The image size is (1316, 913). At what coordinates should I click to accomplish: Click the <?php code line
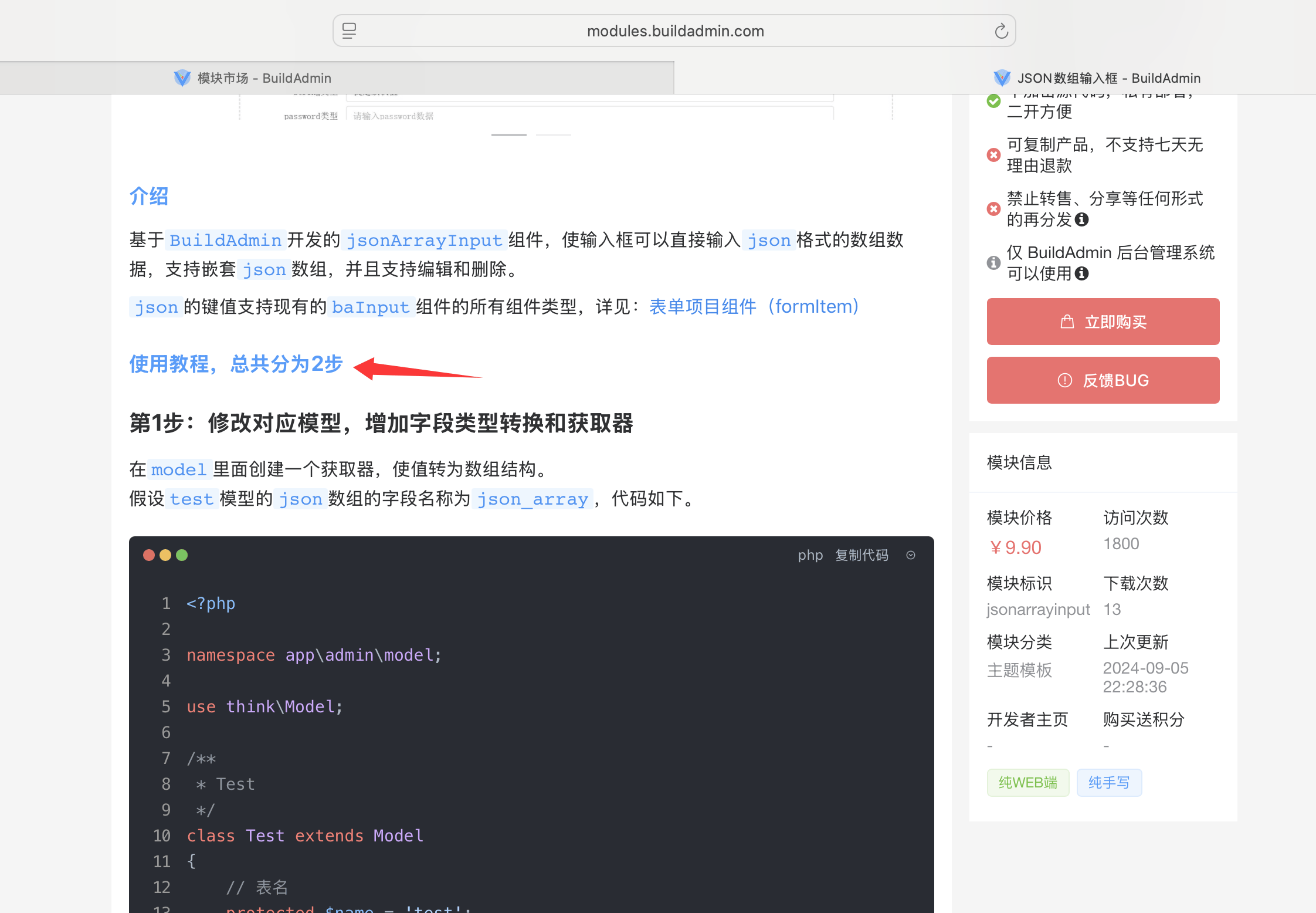[x=211, y=603]
